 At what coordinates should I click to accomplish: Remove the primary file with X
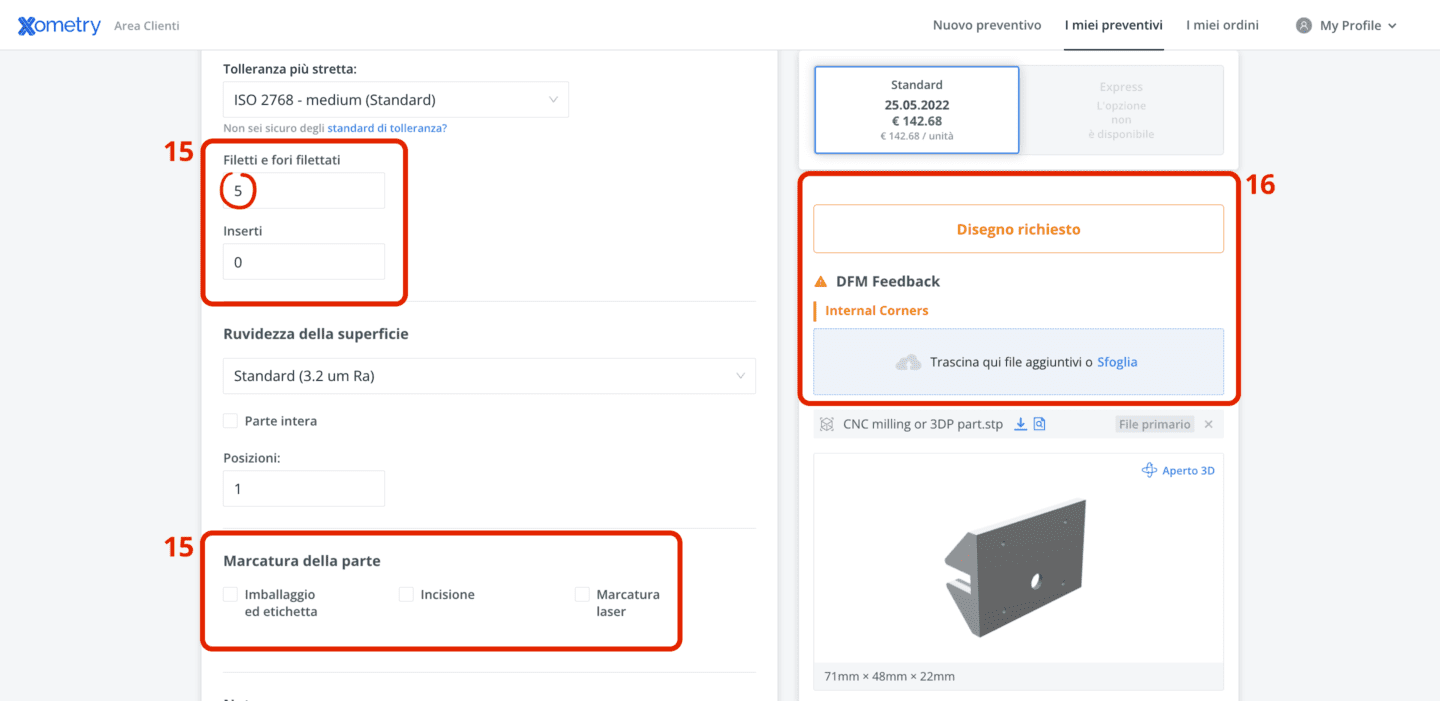click(x=1208, y=424)
